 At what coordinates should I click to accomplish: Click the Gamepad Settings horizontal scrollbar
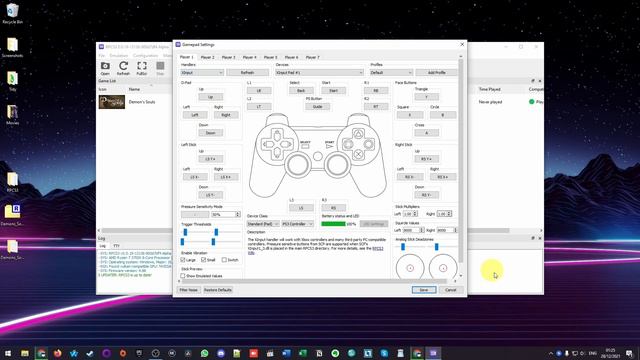314,281
